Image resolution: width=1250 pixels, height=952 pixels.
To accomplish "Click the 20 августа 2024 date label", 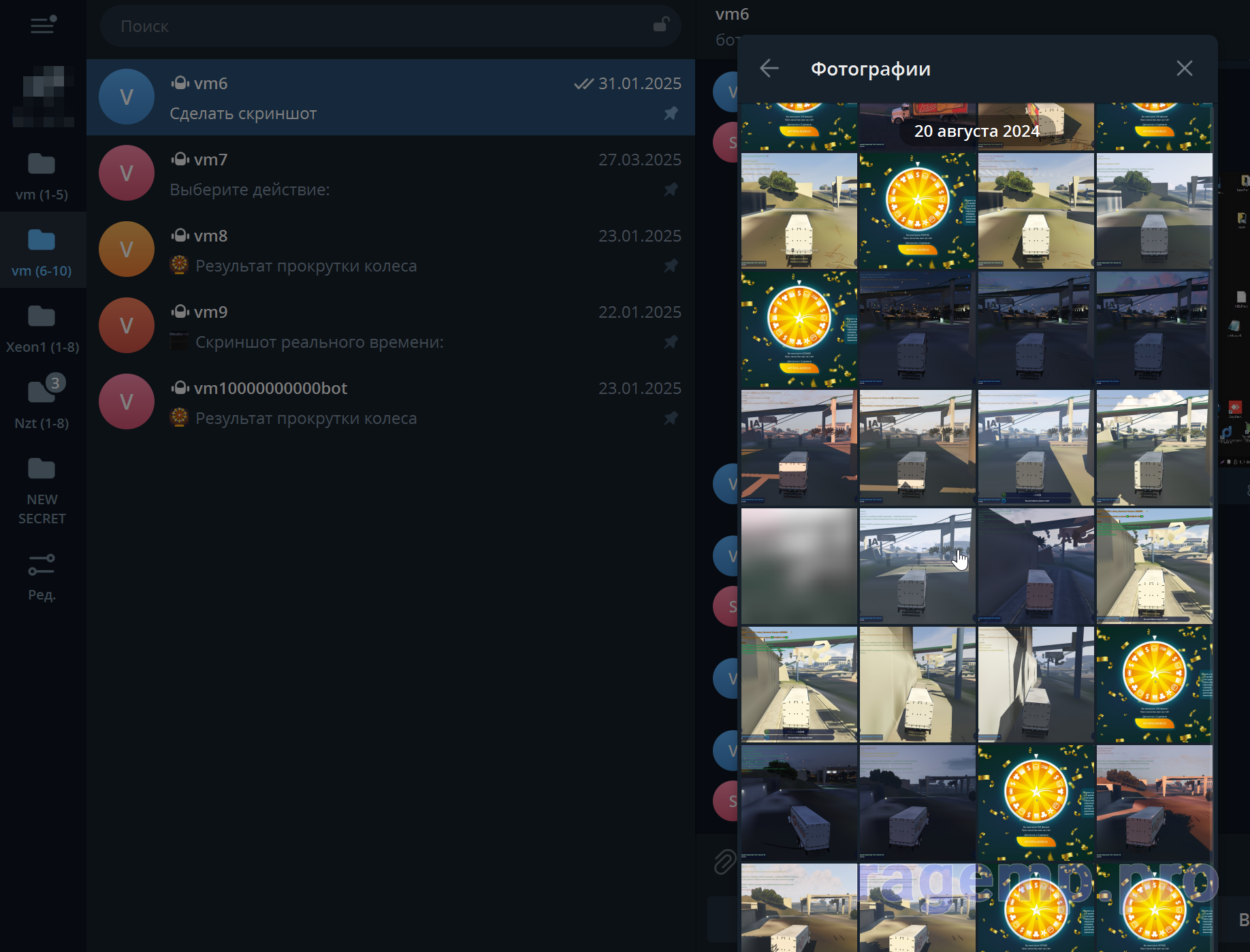I will pyautogui.click(x=976, y=131).
